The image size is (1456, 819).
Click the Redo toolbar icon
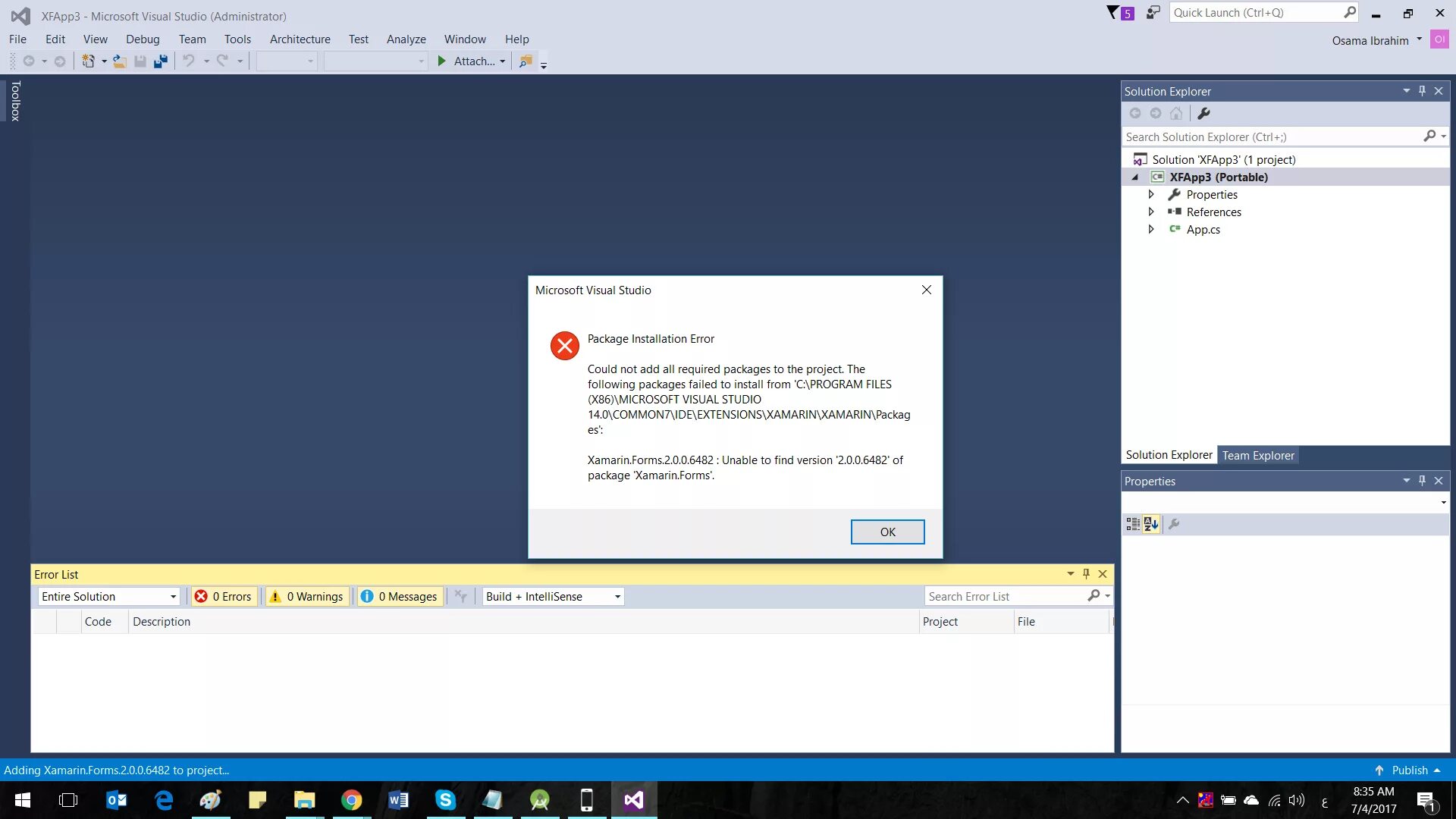pyautogui.click(x=223, y=61)
